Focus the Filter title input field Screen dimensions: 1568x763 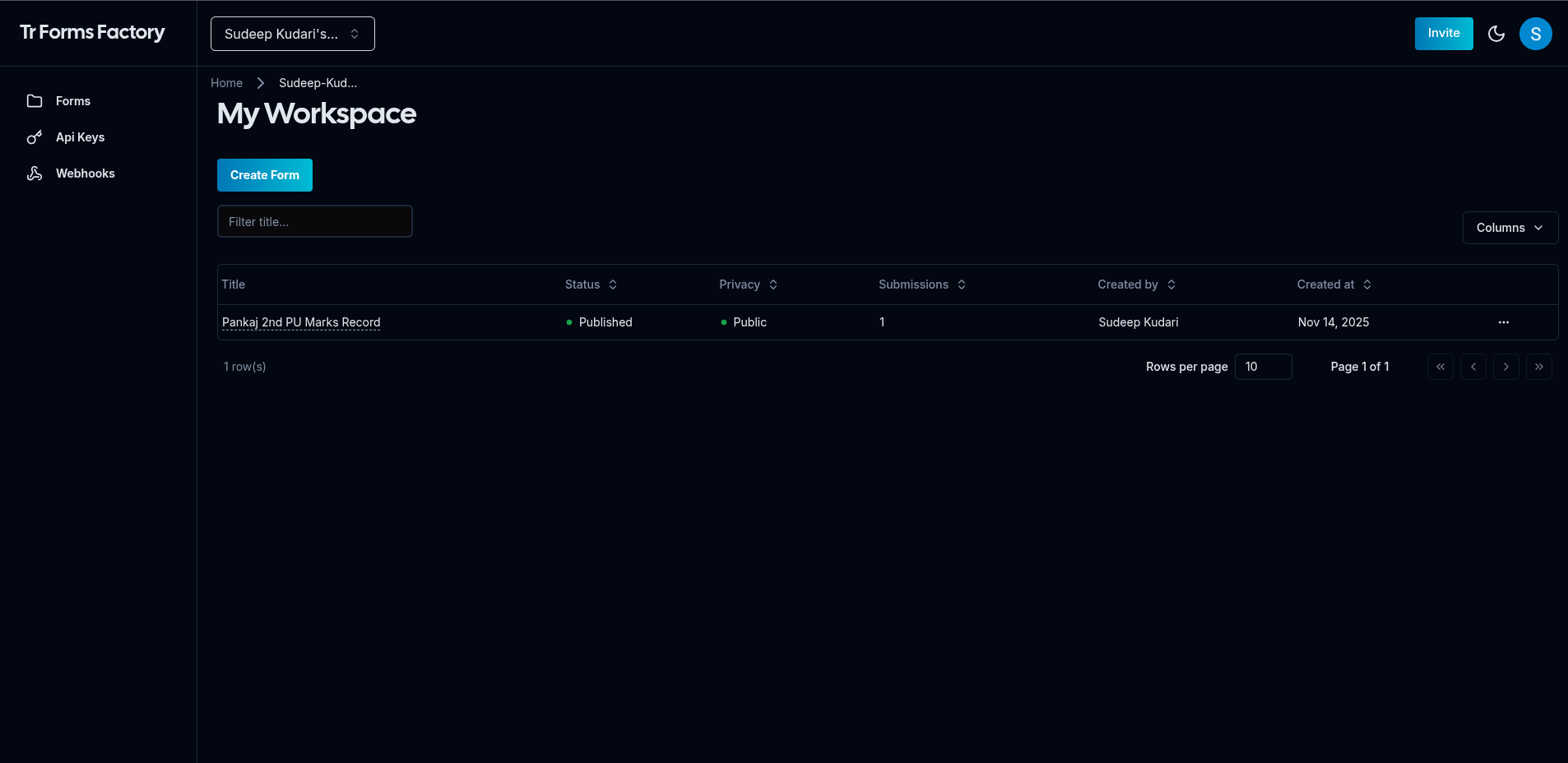pyautogui.click(x=314, y=221)
